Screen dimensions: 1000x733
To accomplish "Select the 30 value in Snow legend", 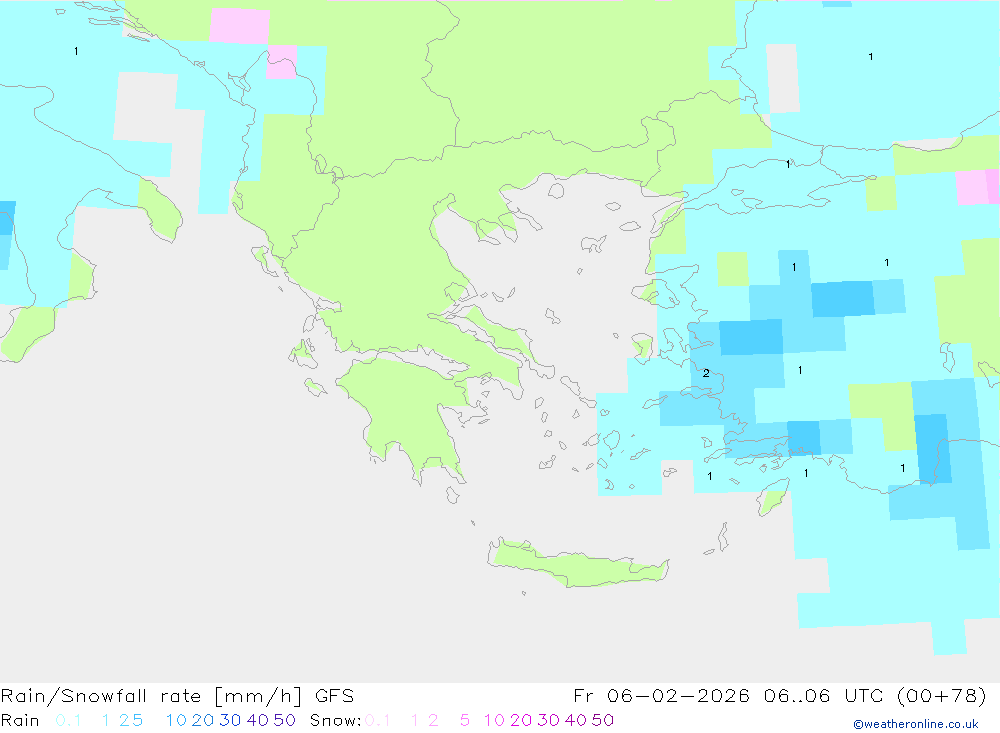I will pos(548,720).
